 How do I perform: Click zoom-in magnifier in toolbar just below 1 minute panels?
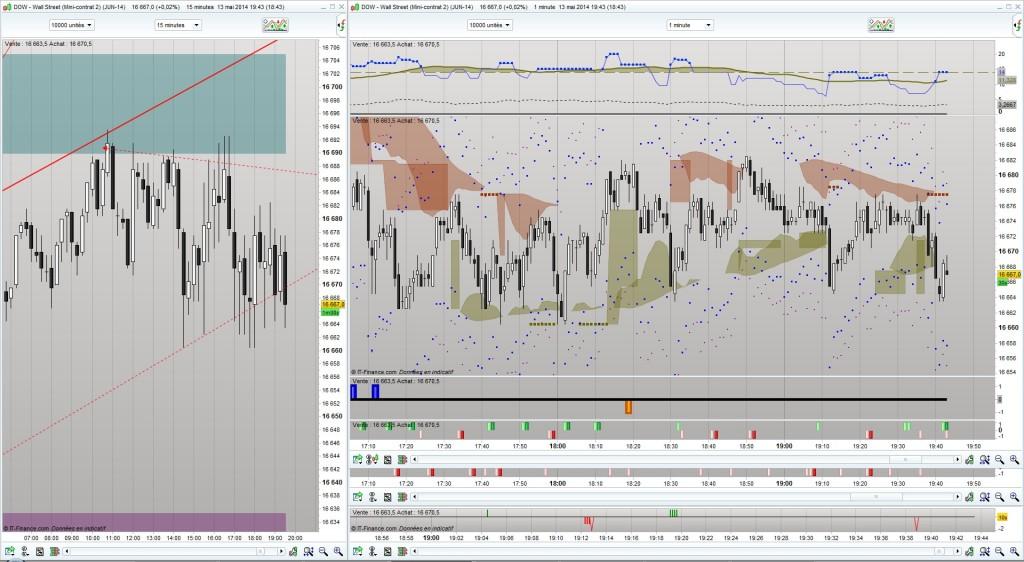(x=1014, y=460)
